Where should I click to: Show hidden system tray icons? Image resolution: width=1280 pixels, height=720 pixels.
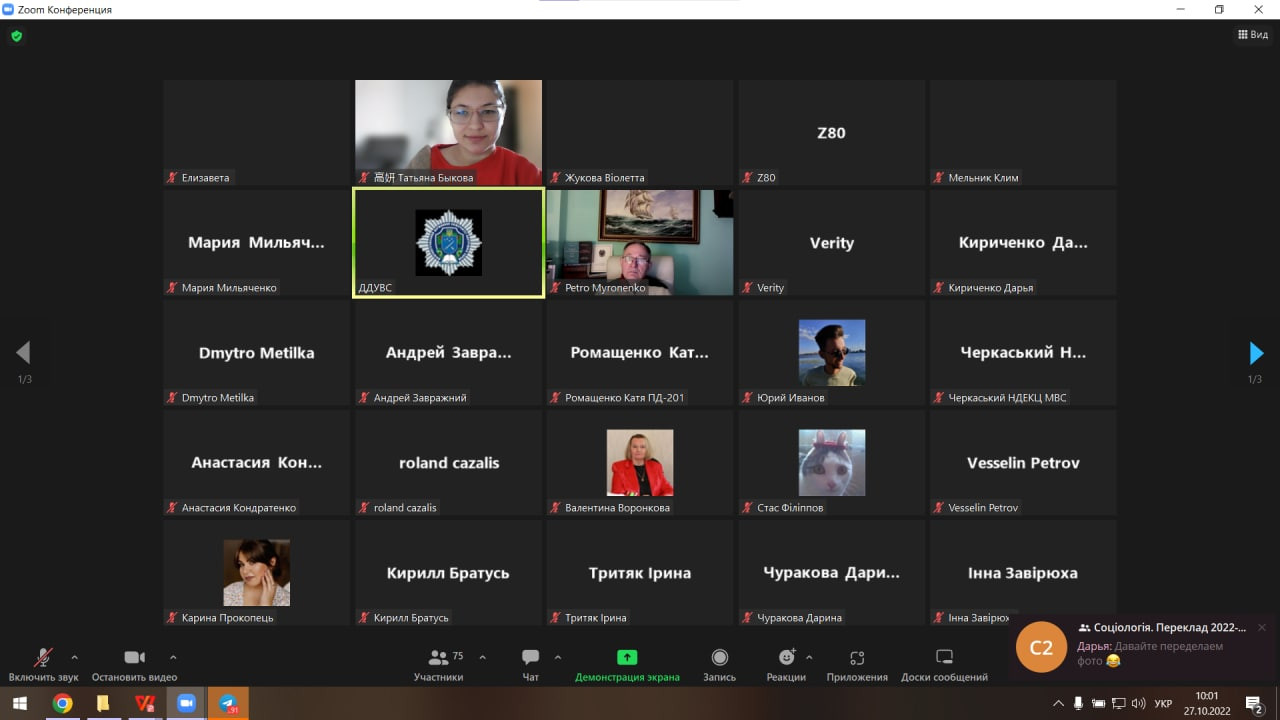click(x=1057, y=703)
